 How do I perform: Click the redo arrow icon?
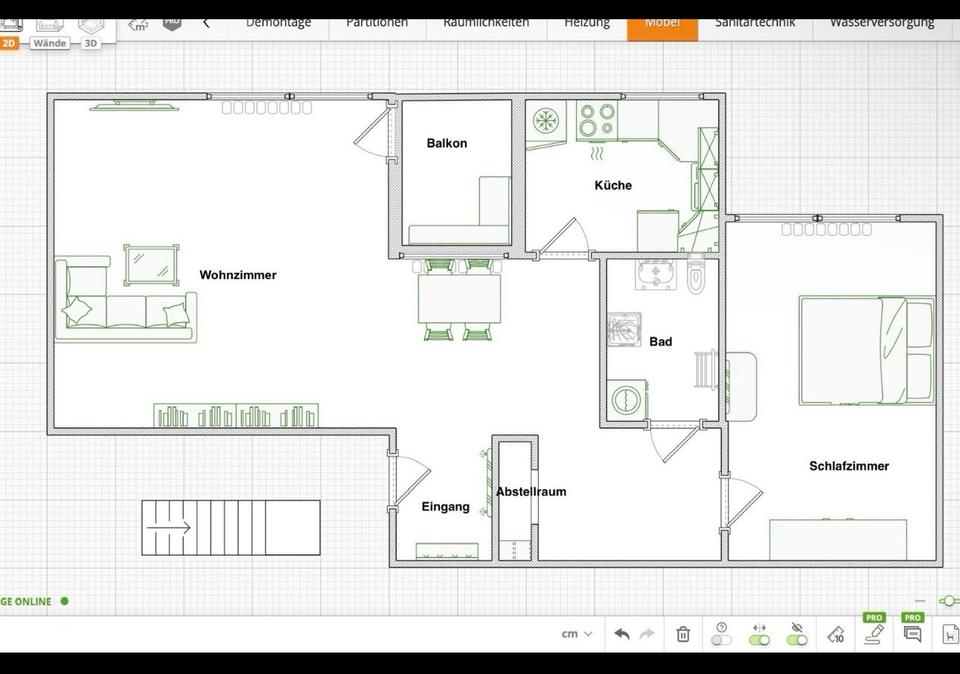(647, 634)
